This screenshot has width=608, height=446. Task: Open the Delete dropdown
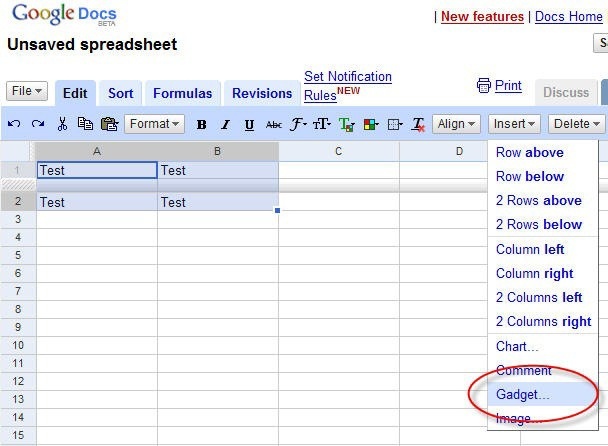(577, 124)
